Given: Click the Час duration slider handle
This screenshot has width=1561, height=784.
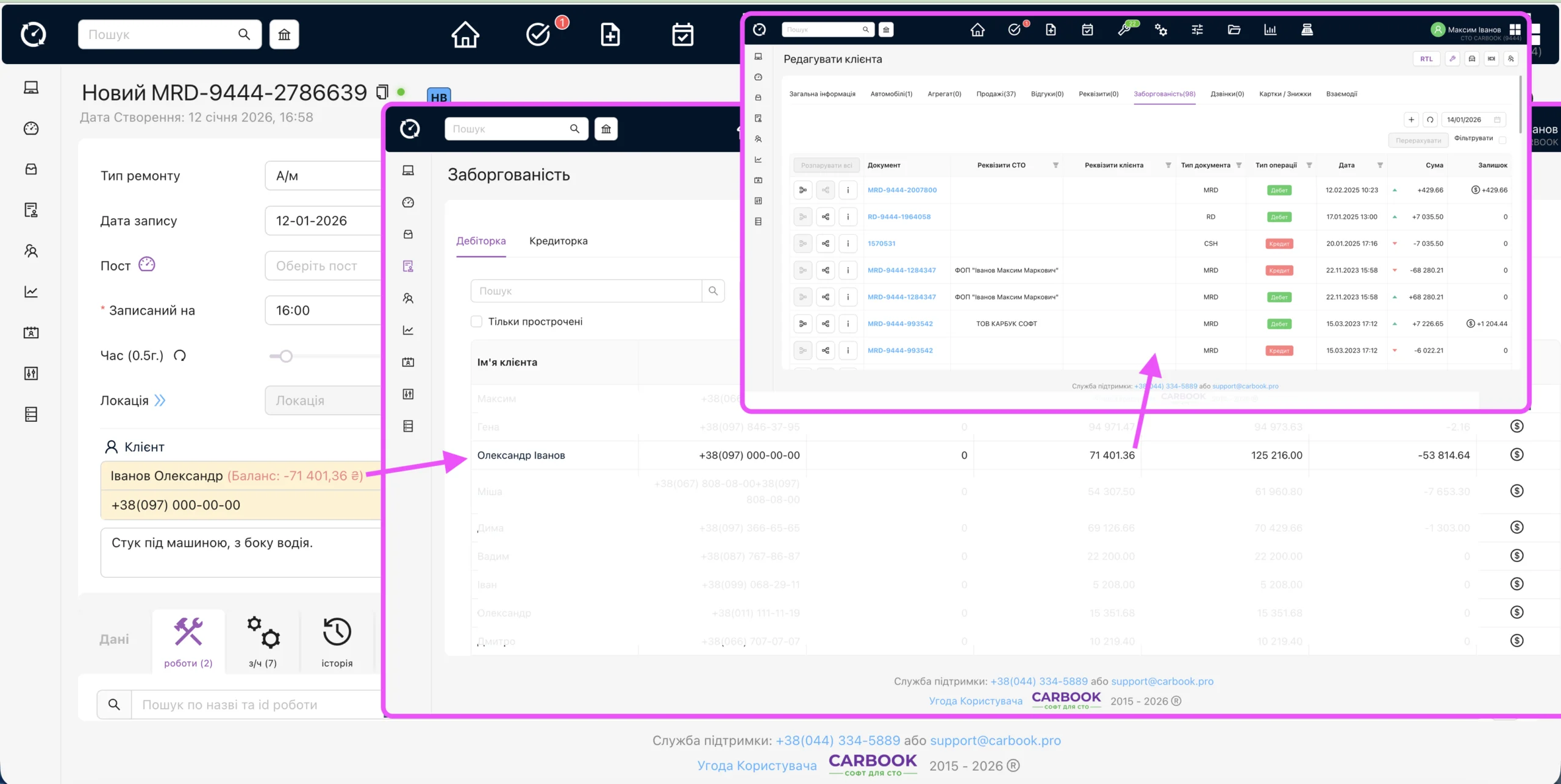Looking at the screenshot, I should pyautogui.click(x=286, y=356).
